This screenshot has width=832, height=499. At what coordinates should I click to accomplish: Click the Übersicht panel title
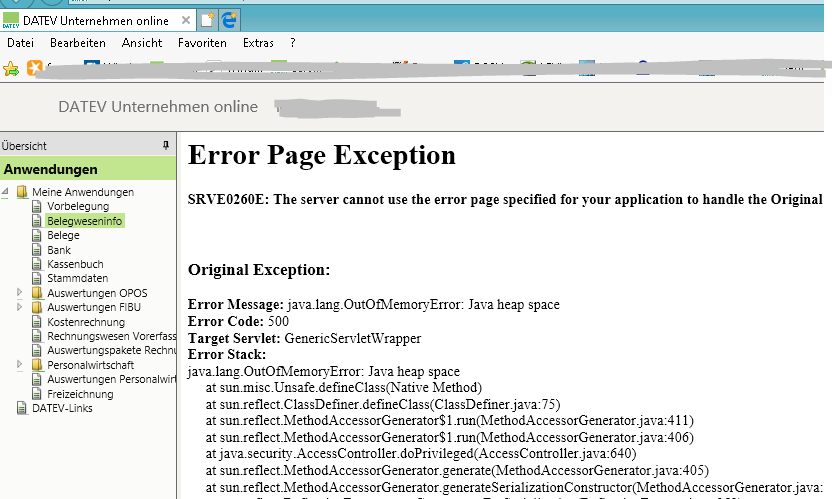point(24,146)
